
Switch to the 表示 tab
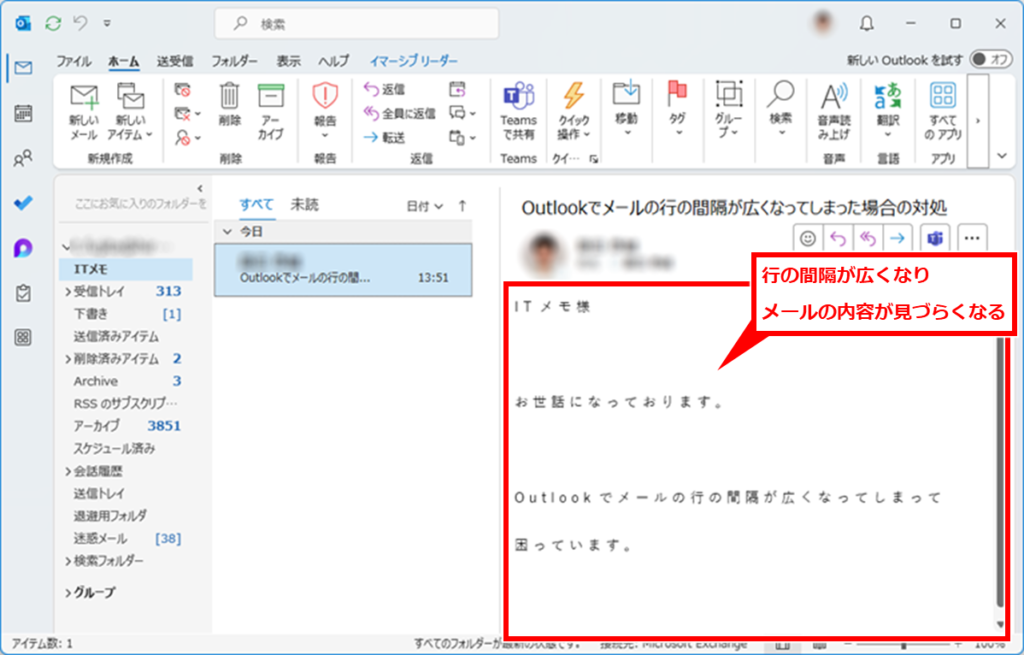(288, 61)
